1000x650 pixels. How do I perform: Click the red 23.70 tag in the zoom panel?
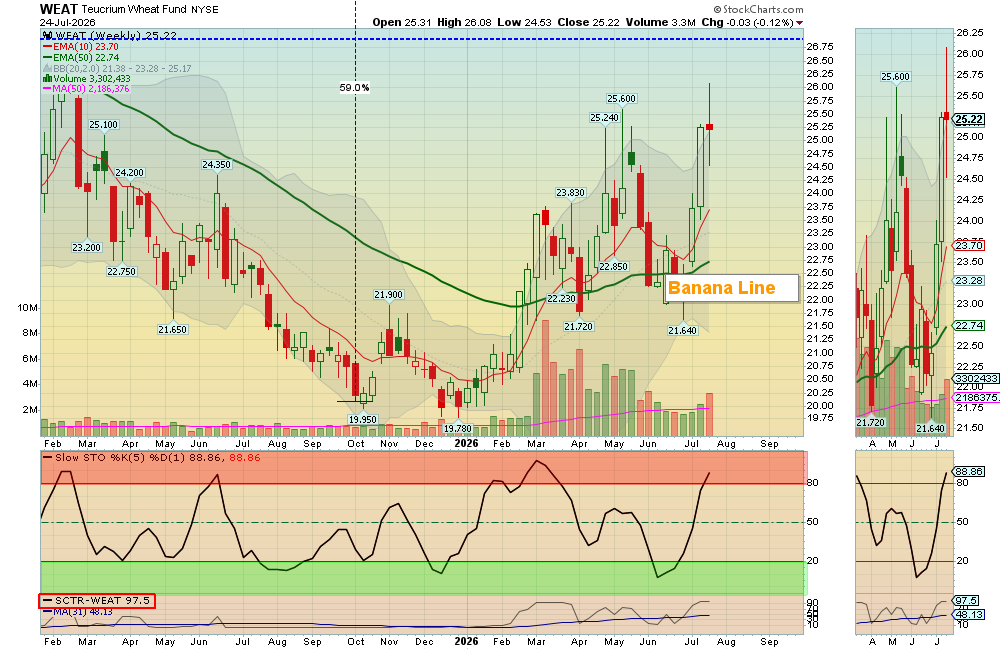(969, 246)
